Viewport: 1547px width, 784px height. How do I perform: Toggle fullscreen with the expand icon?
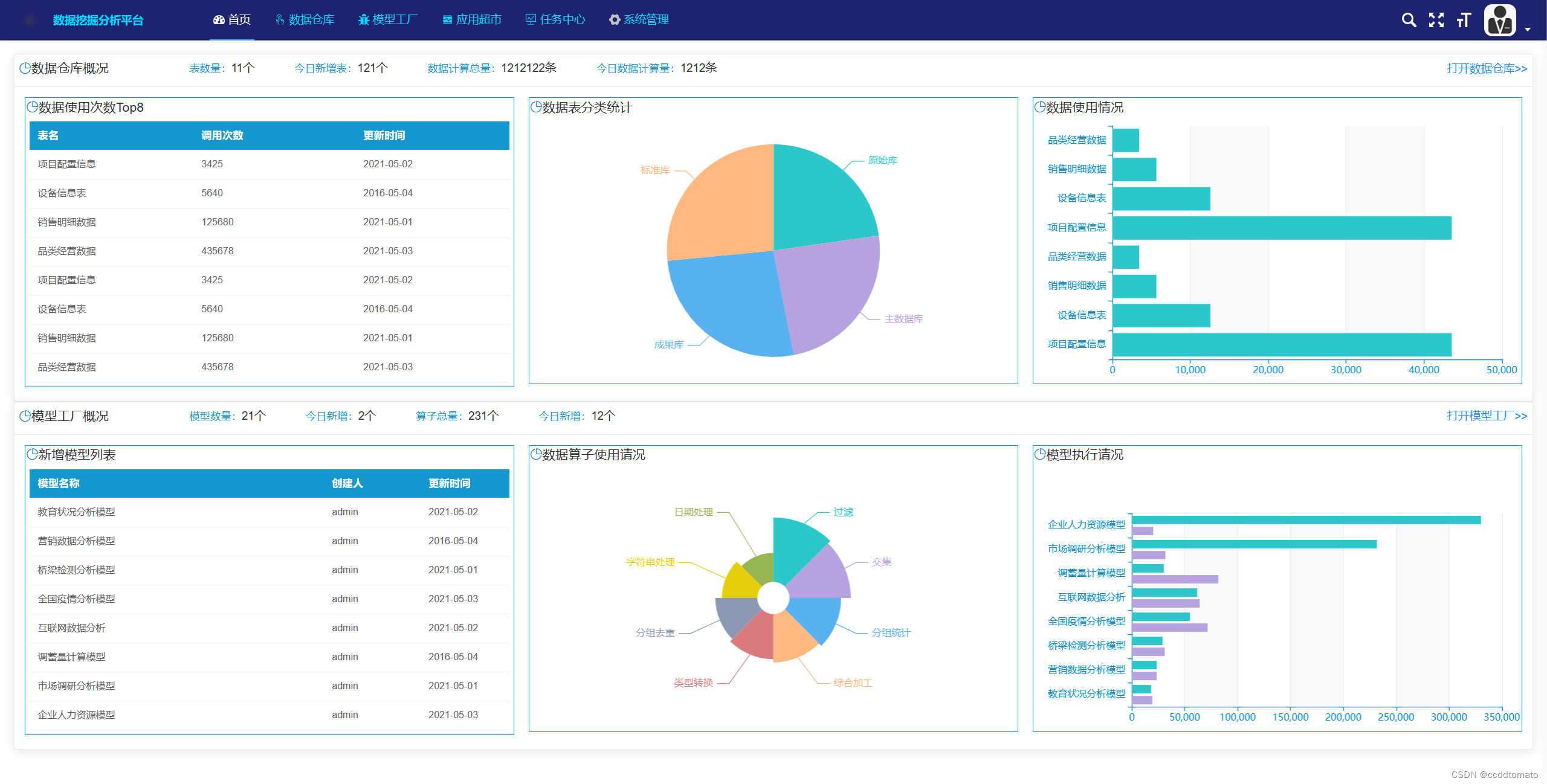1436,21
